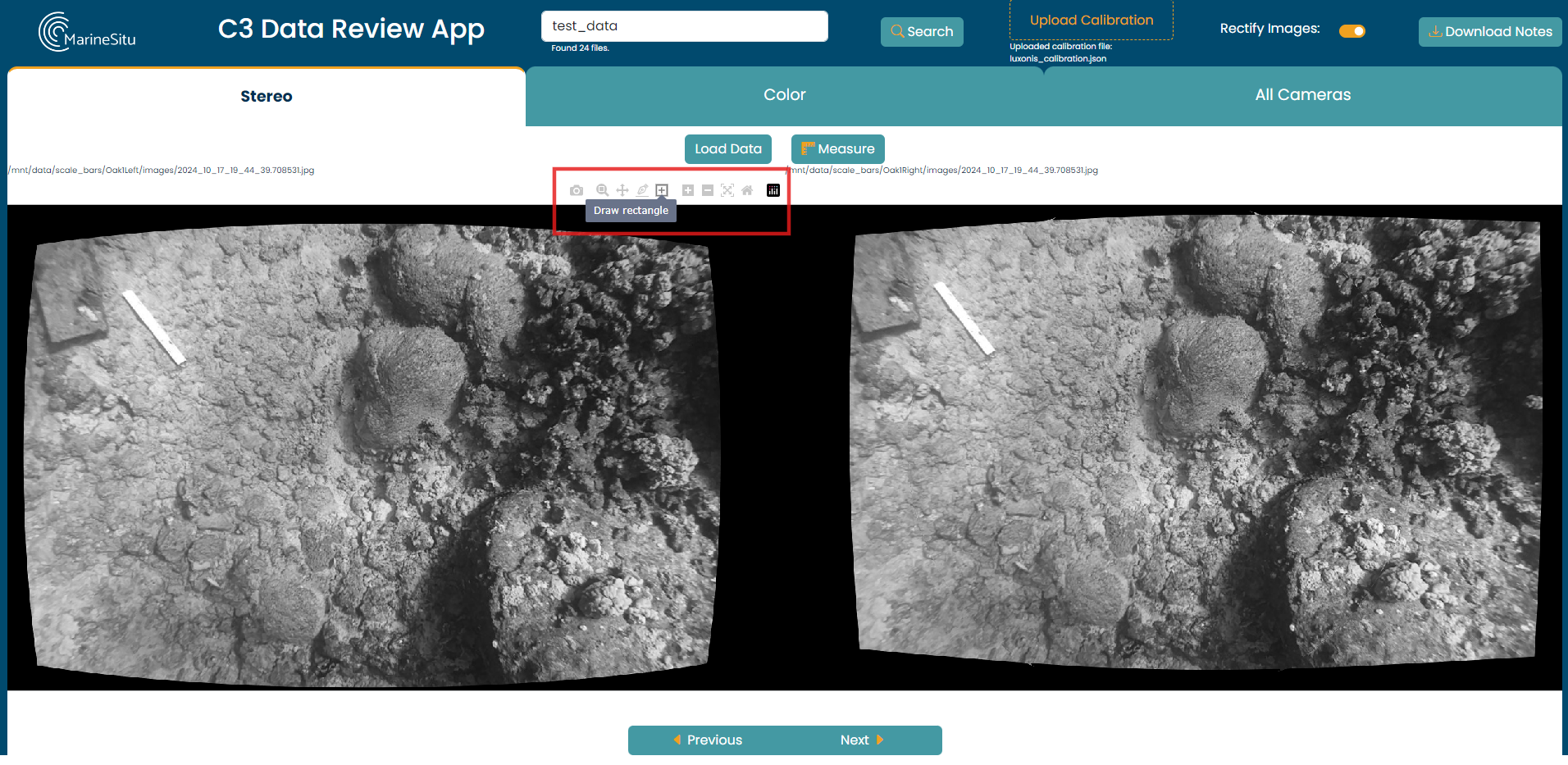This screenshot has height=765, width=1568.
Task: Select the Draw rectangle tool
Action: (x=662, y=190)
